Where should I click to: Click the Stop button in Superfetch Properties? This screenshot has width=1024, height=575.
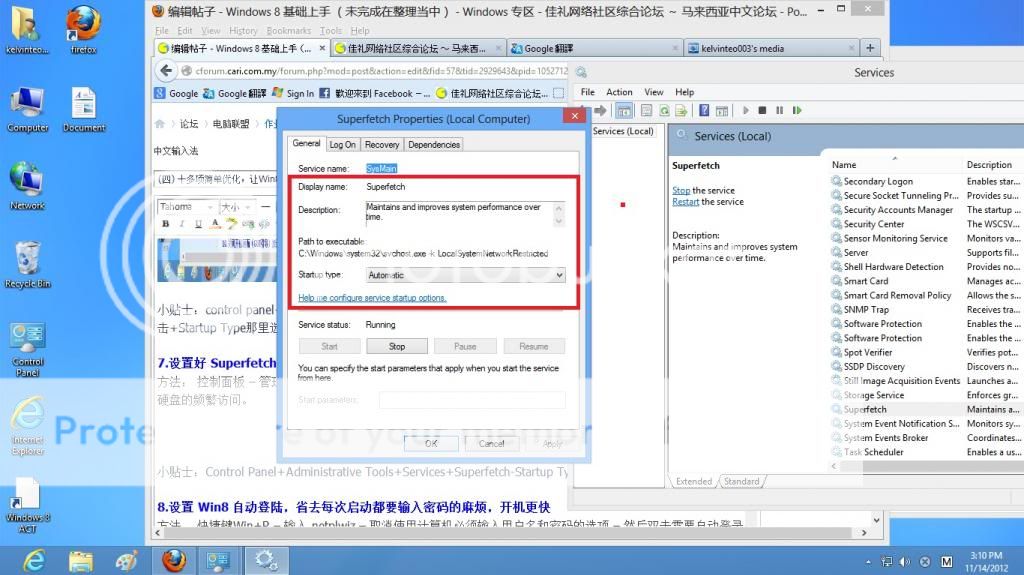[397, 346]
